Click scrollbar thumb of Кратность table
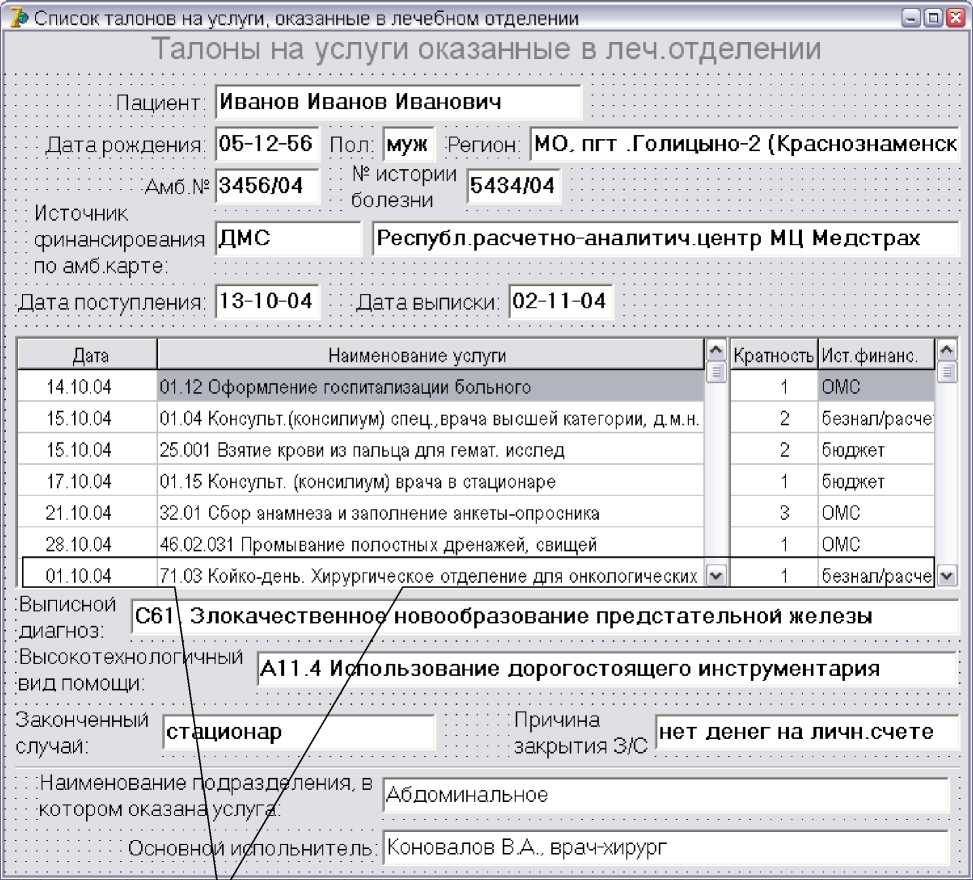The width and height of the screenshot is (973, 880). [946, 372]
